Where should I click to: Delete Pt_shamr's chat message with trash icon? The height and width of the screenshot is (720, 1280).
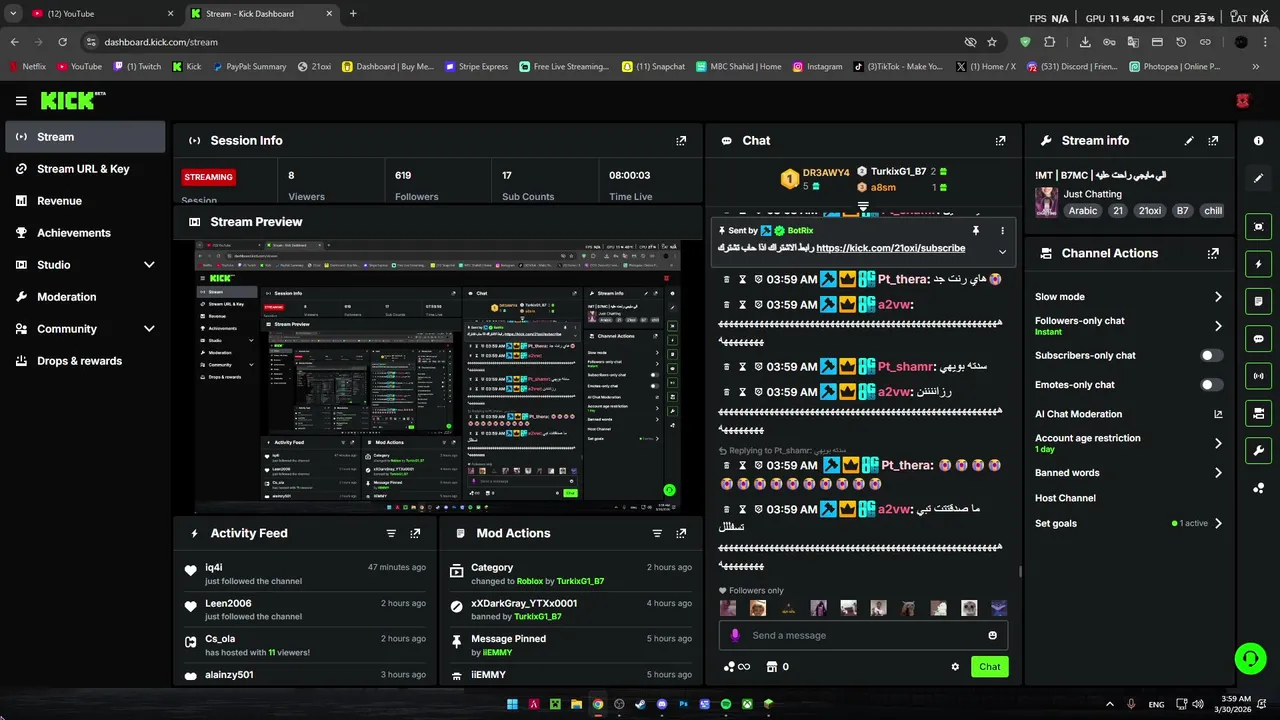[727, 367]
